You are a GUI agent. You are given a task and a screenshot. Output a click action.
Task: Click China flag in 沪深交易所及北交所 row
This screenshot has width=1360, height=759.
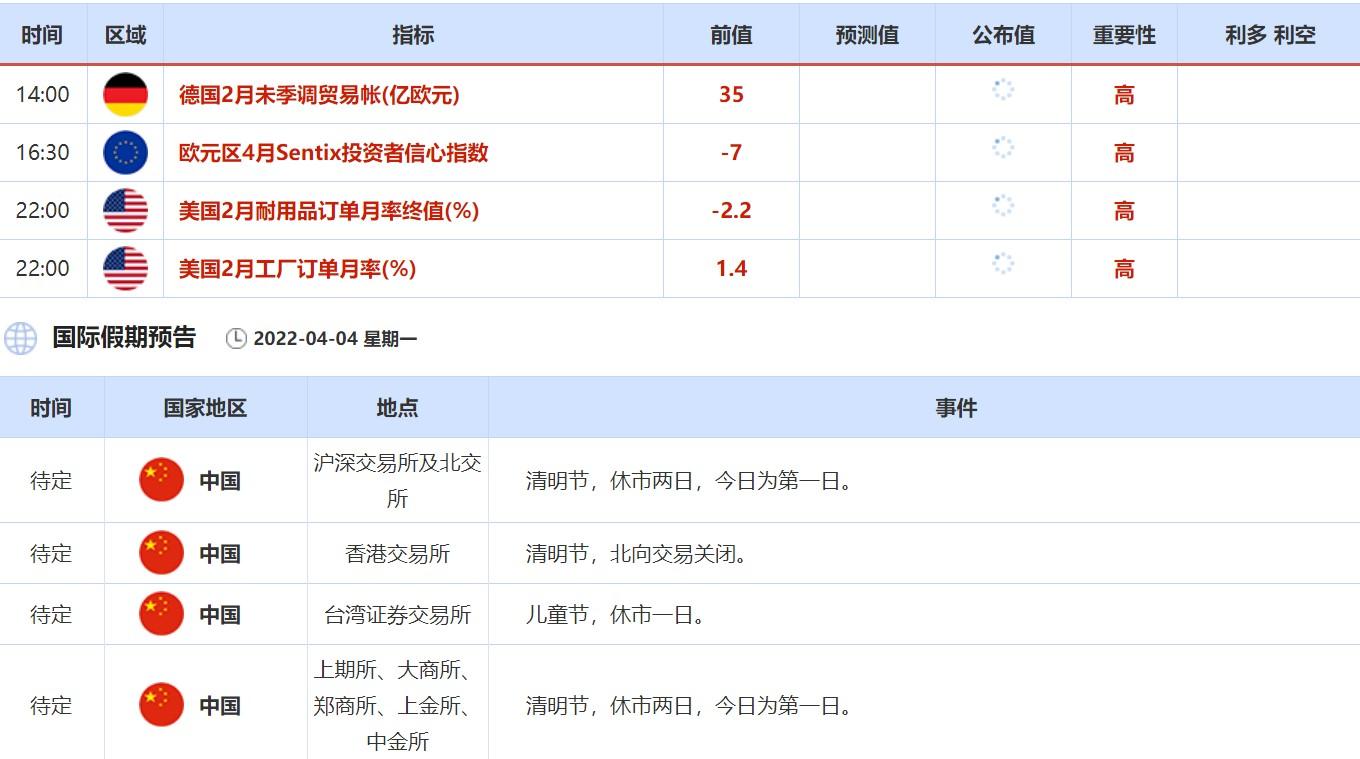(x=161, y=480)
